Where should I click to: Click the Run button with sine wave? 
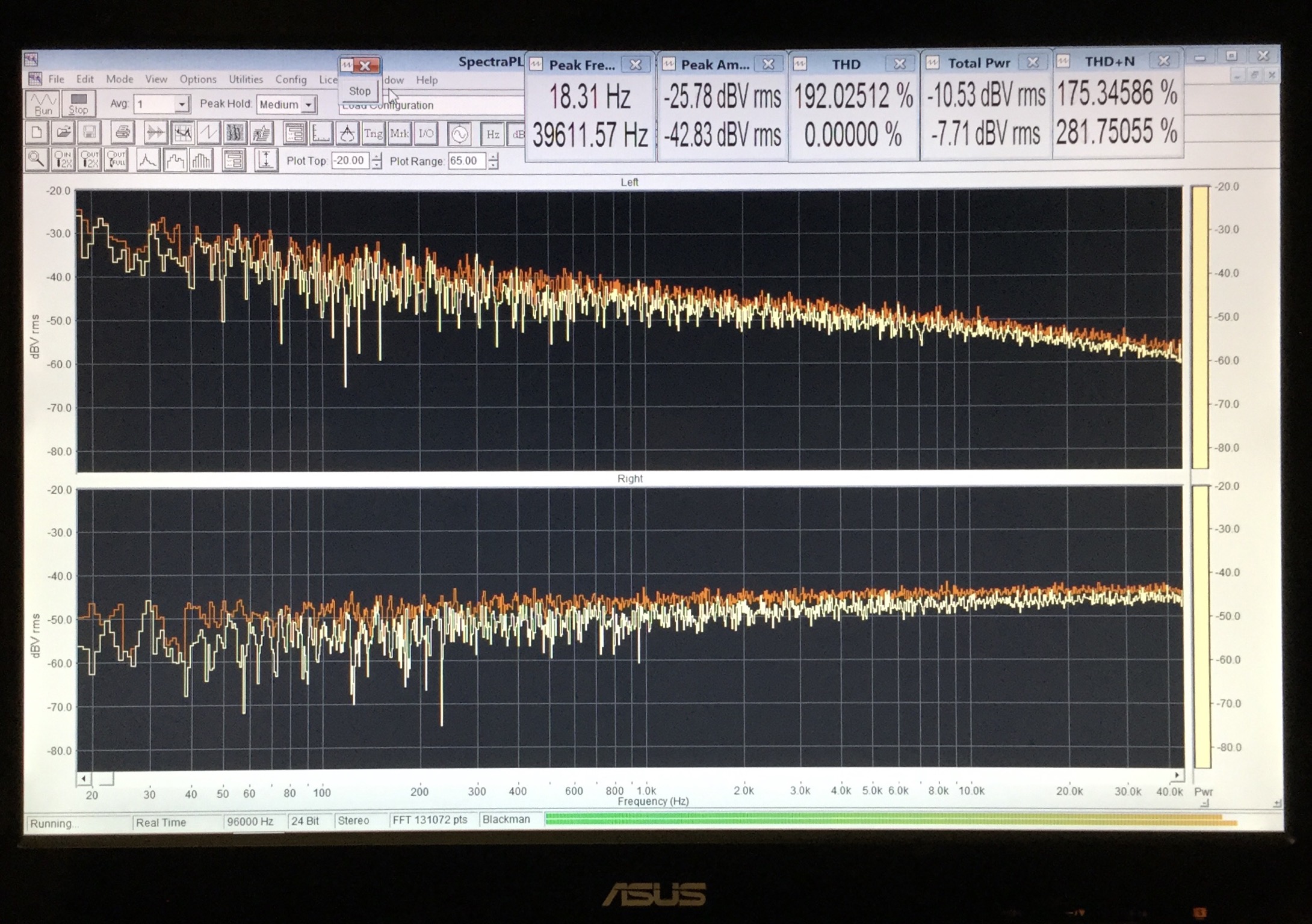coord(43,104)
